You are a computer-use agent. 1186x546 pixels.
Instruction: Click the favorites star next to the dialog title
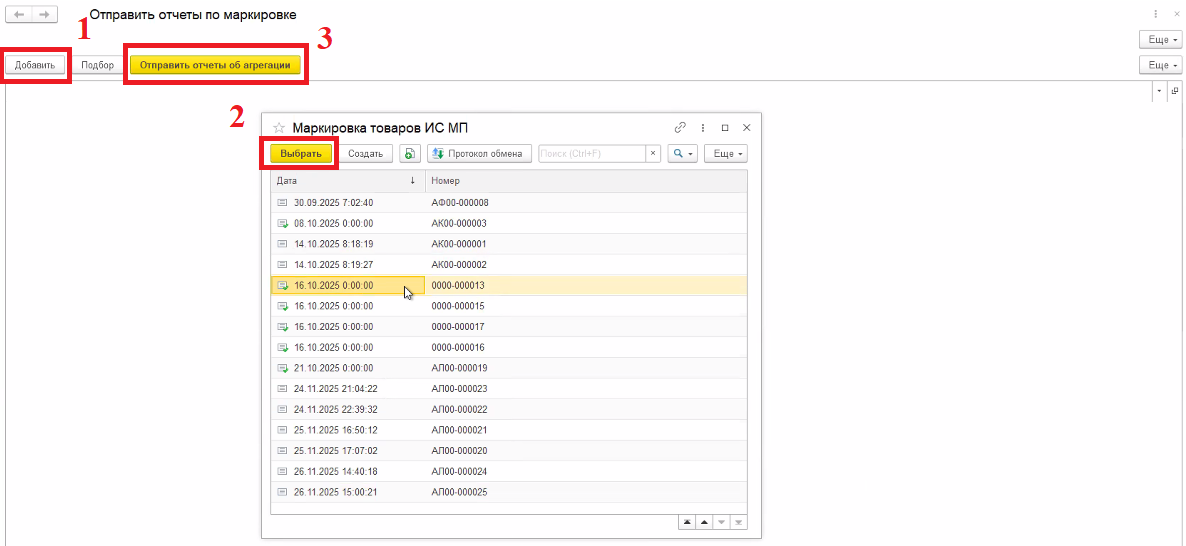tap(279, 128)
